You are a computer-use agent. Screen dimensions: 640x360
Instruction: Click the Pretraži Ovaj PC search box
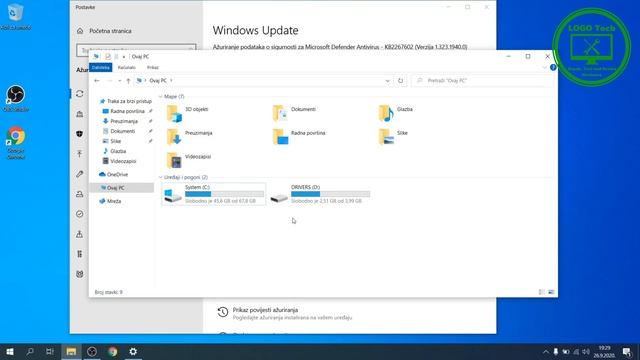click(x=482, y=81)
